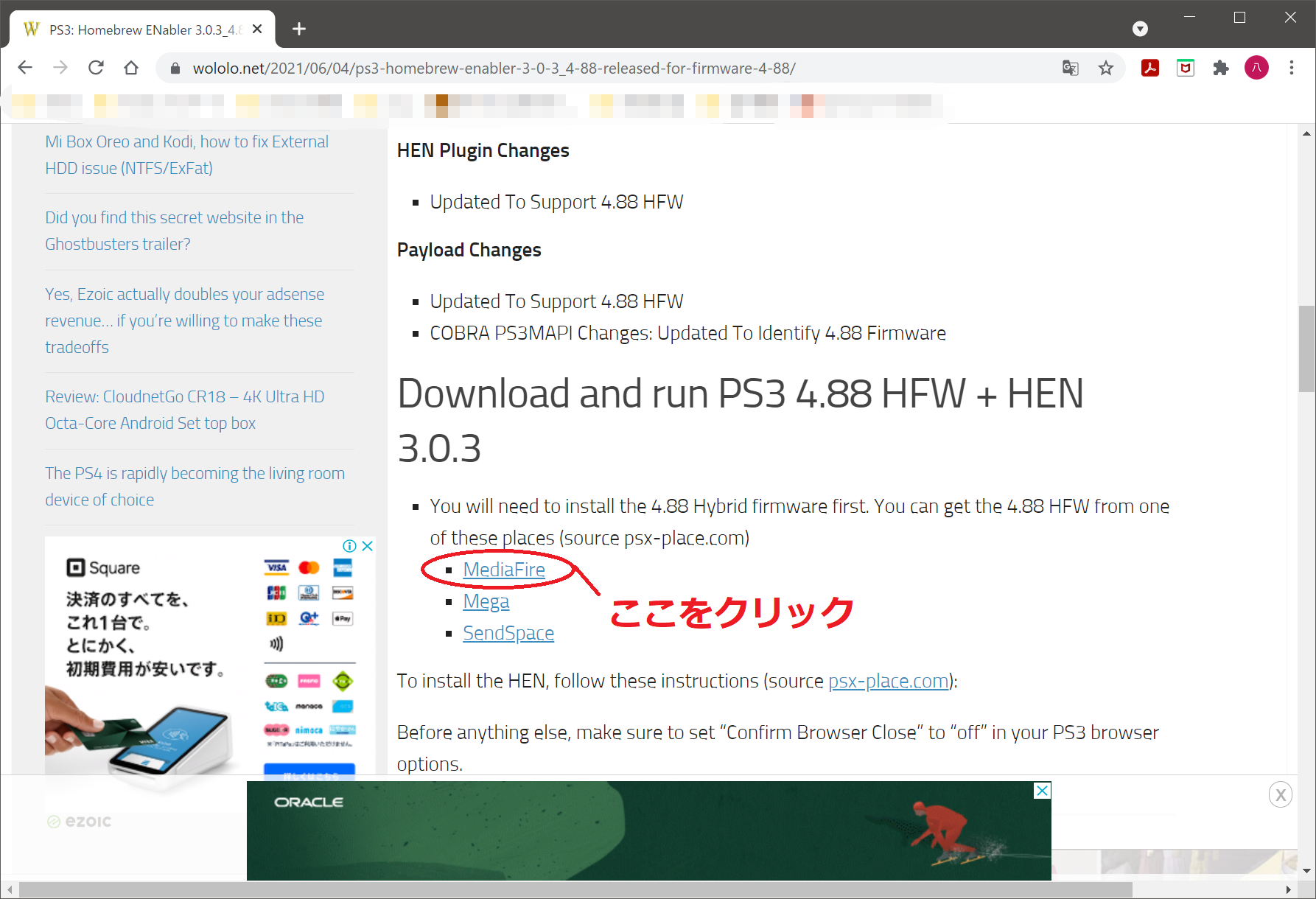Screen dimensions: 1316x899
Task: Close the PS3 Homebrew ENabler tab
Action: click(x=257, y=29)
